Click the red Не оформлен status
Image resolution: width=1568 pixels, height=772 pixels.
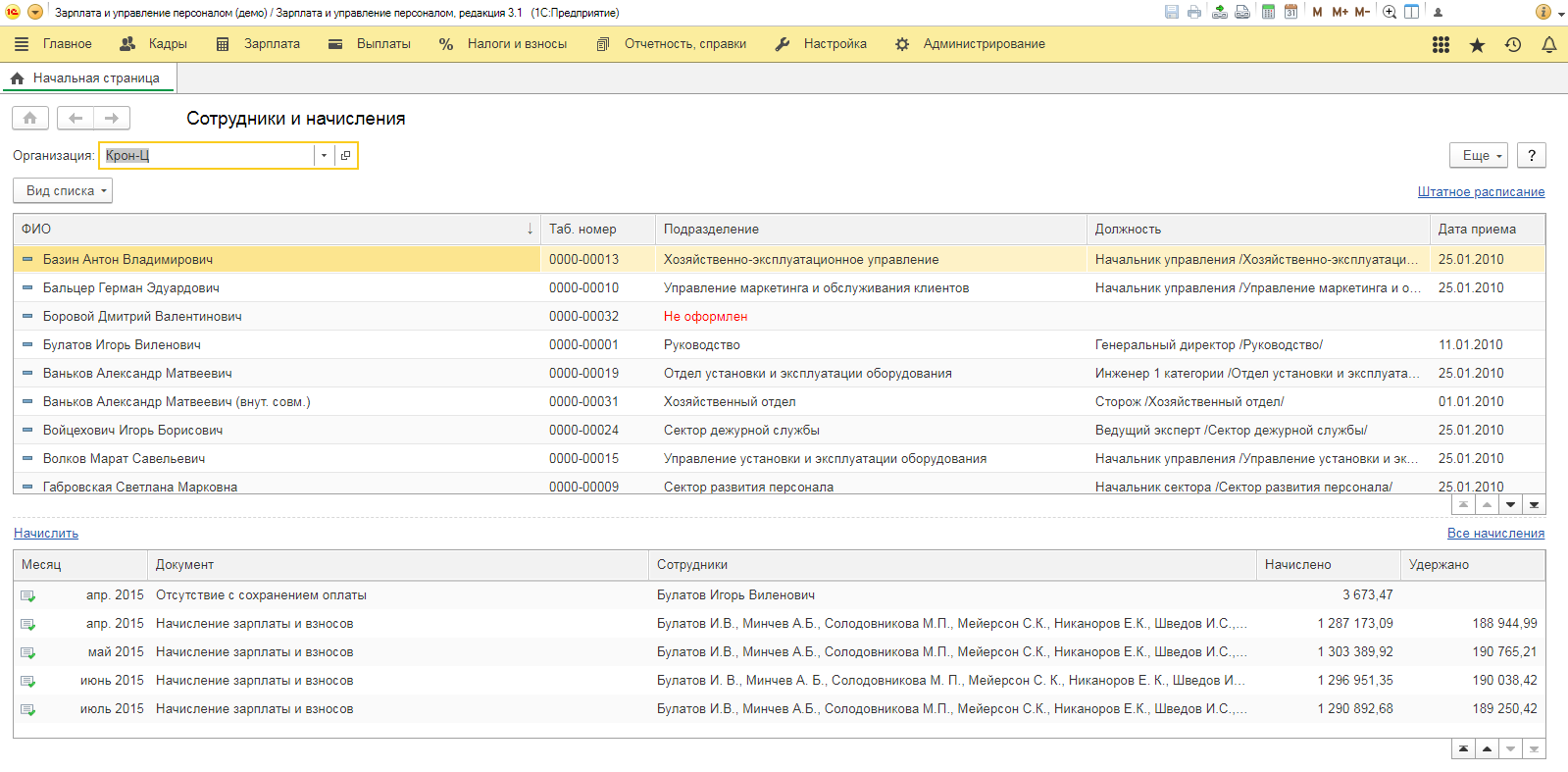point(705,316)
